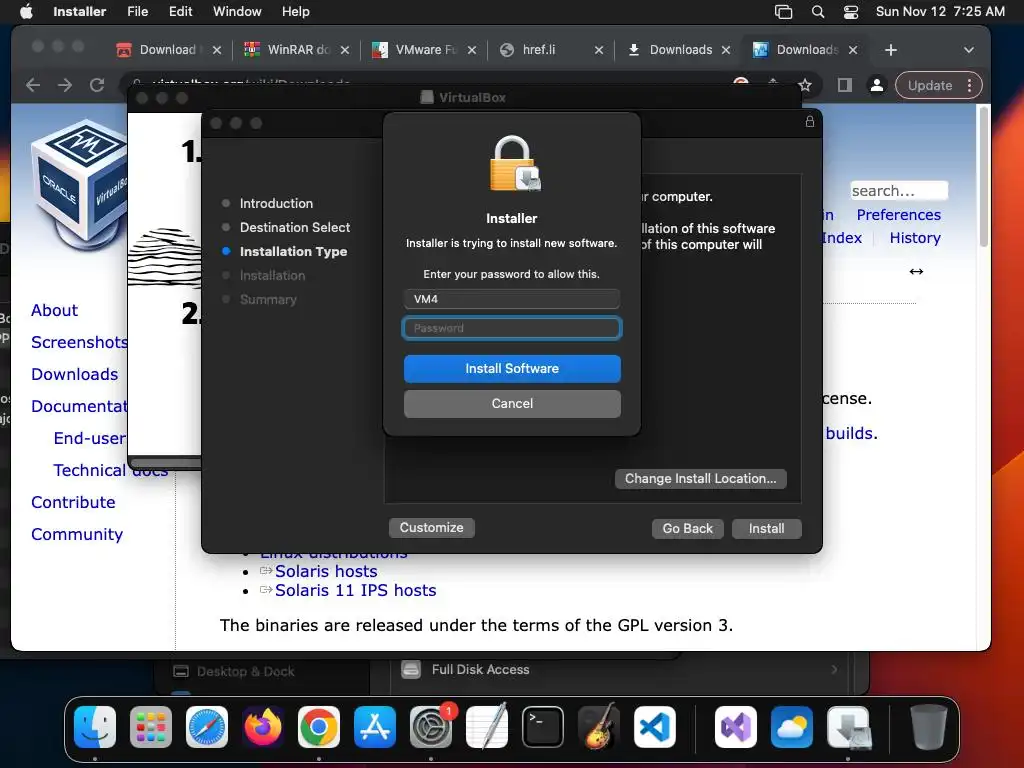Open the Screenshots sidebar link
This screenshot has height=768, width=1024.
coord(79,342)
